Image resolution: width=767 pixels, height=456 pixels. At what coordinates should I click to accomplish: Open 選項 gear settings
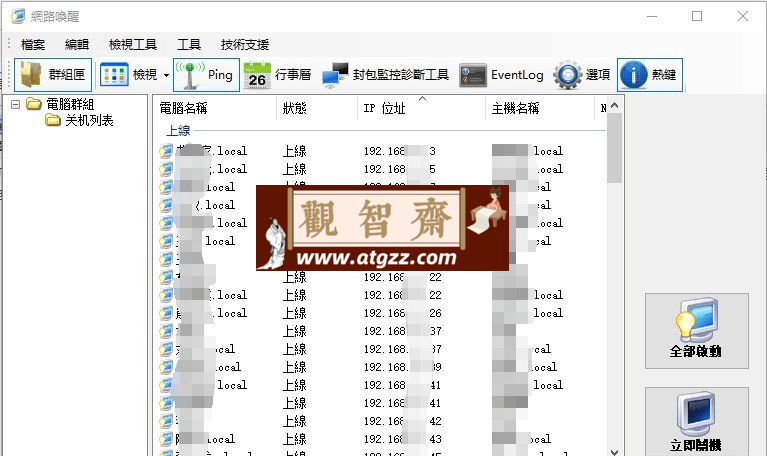point(582,75)
